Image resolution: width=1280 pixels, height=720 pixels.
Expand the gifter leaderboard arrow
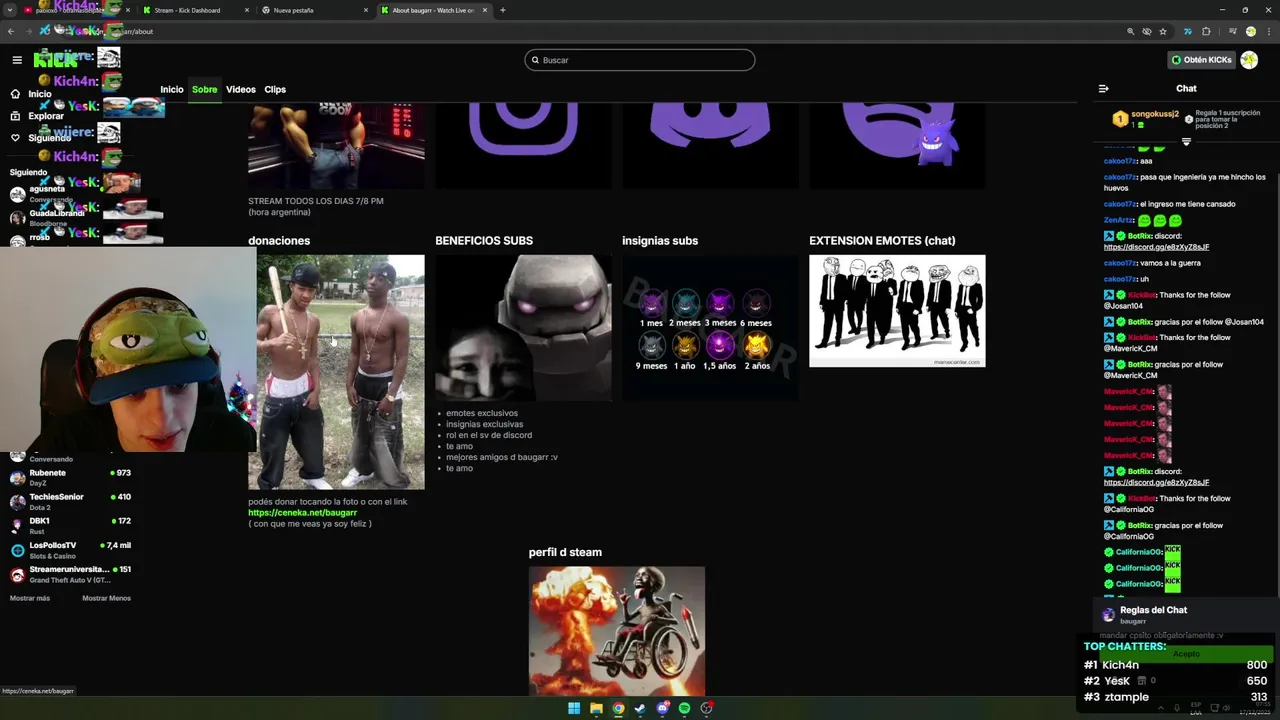pyautogui.click(x=1186, y=142)
